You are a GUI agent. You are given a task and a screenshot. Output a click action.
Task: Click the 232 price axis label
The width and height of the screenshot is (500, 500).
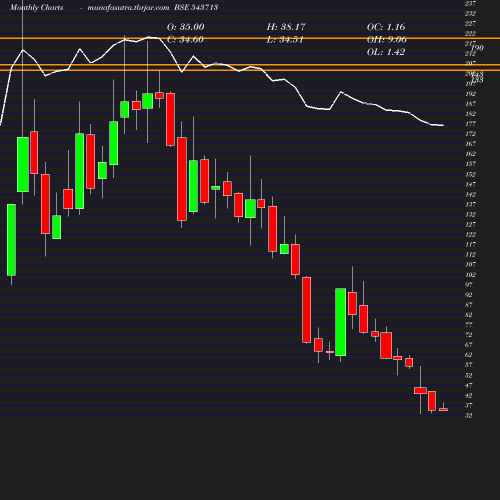(470, 14)
